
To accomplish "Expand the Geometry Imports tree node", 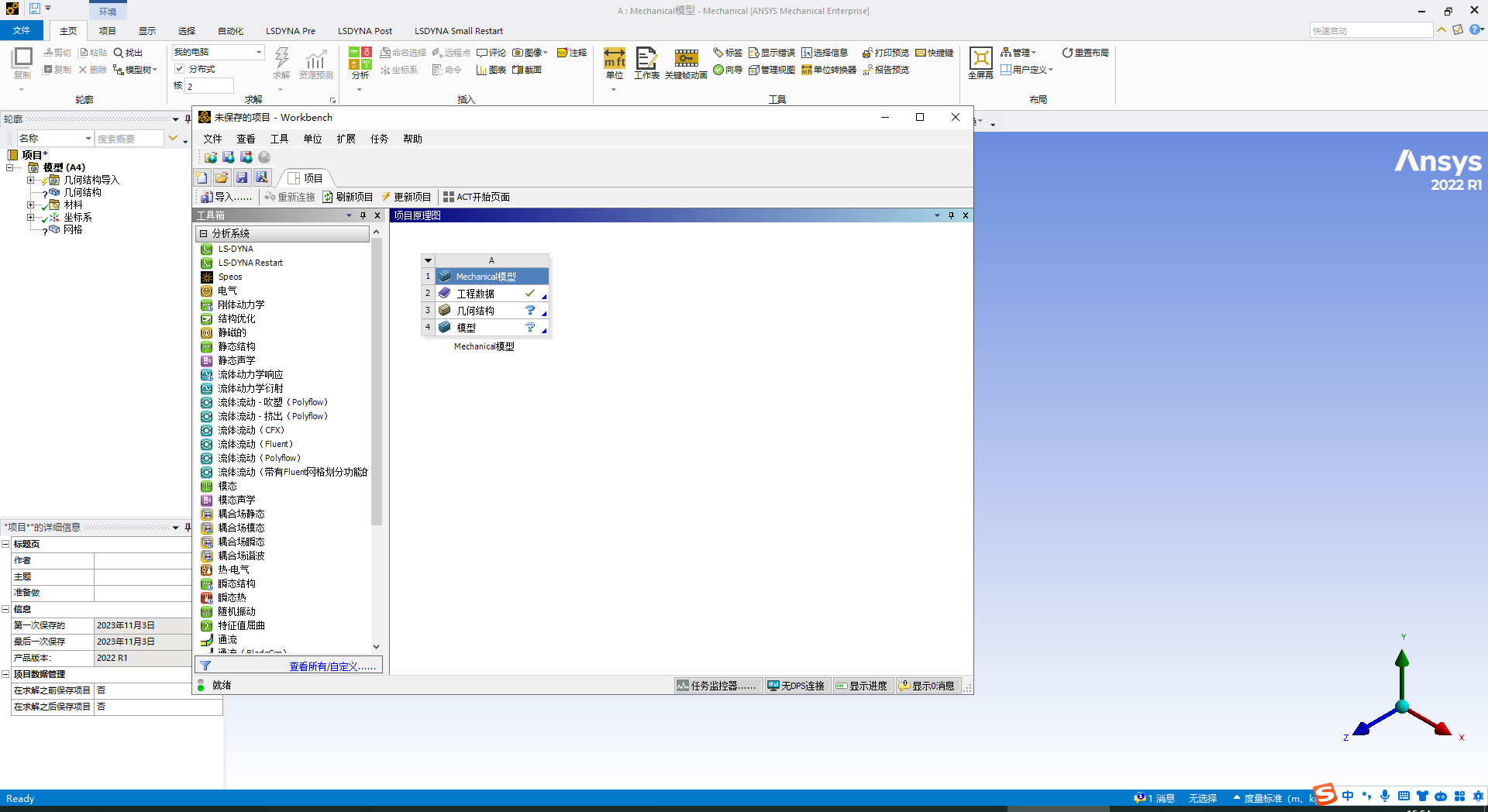I will [30, 180].
